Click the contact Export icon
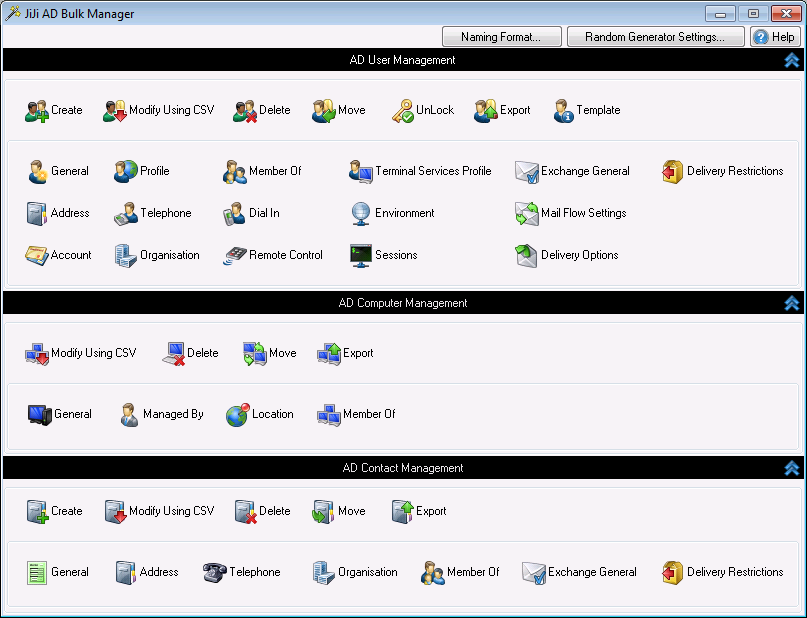The width and height of the screenshot is (807, 618). click(402, 512)
